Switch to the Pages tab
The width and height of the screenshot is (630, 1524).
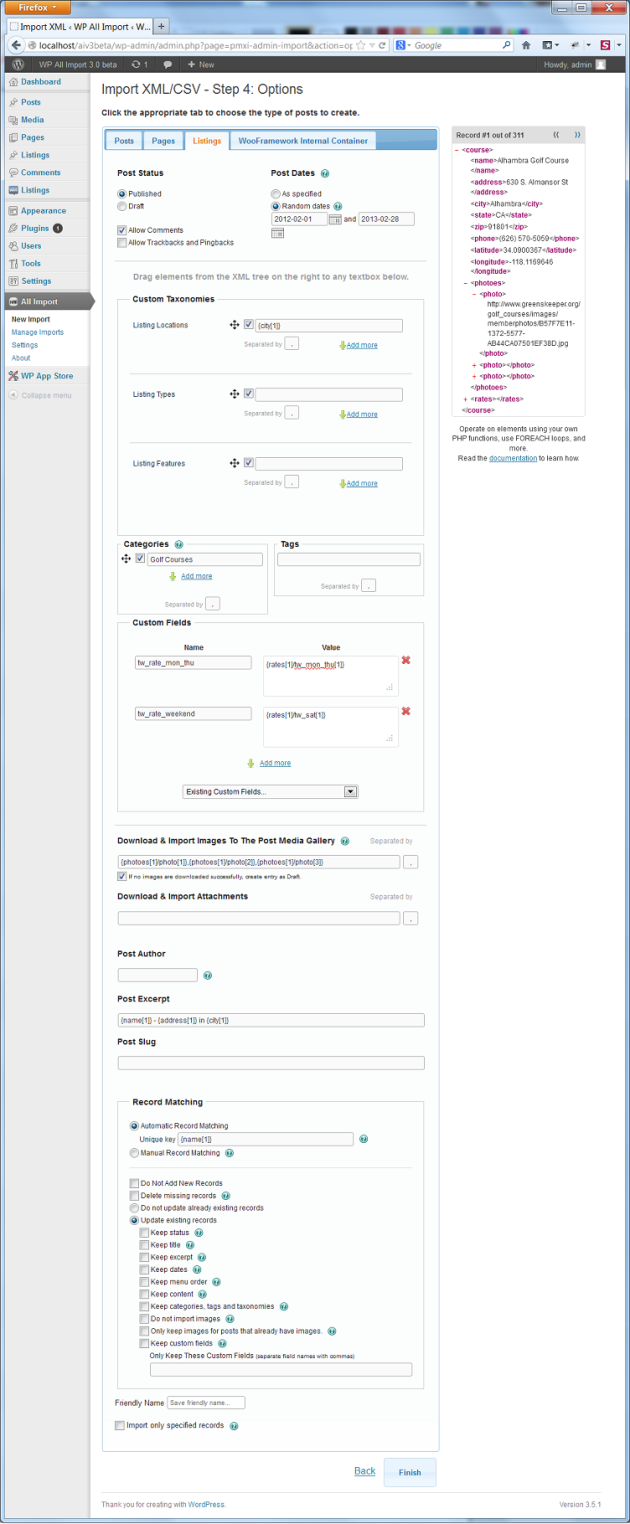pyautogui.click(x=163, y=141)
